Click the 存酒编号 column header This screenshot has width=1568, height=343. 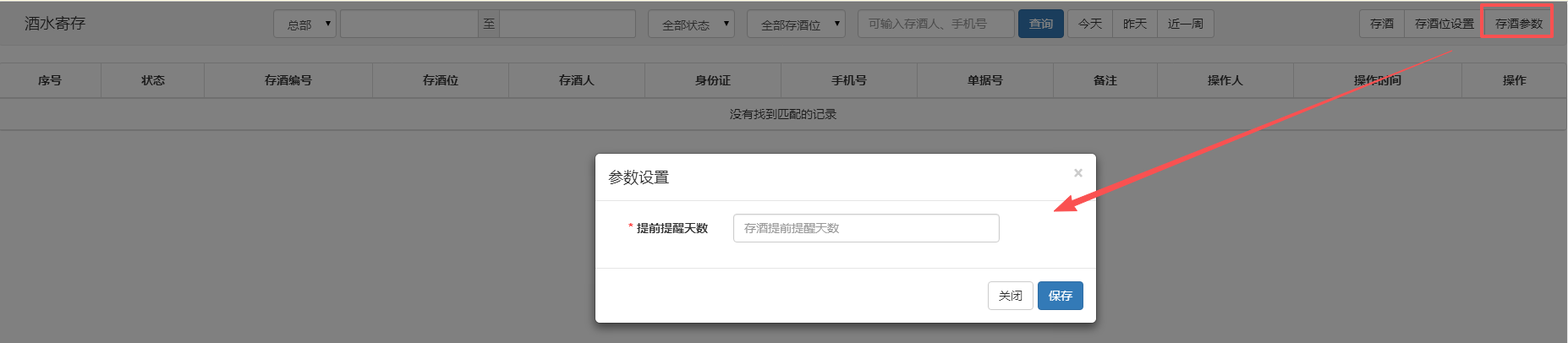tap(288, 80)
